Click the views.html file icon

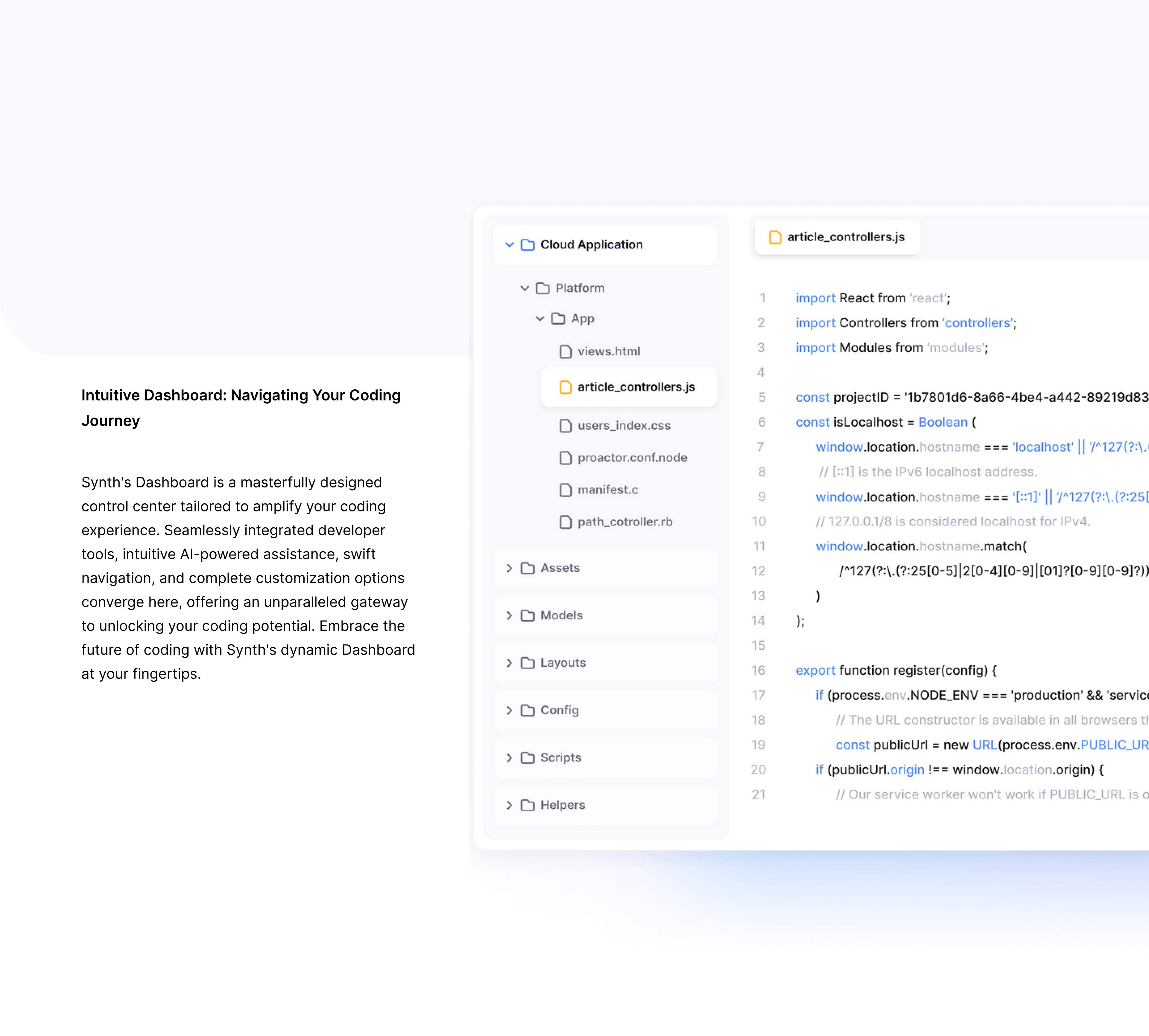(566, 352)
